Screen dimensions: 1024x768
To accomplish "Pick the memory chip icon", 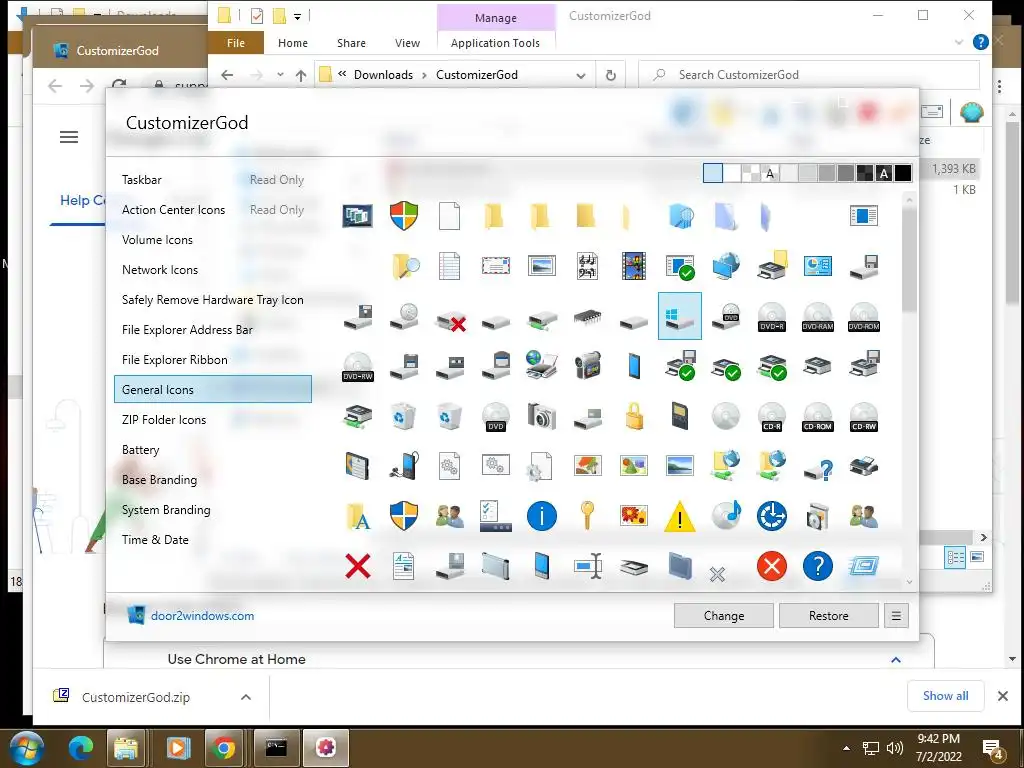I will [x=587, y=318].
